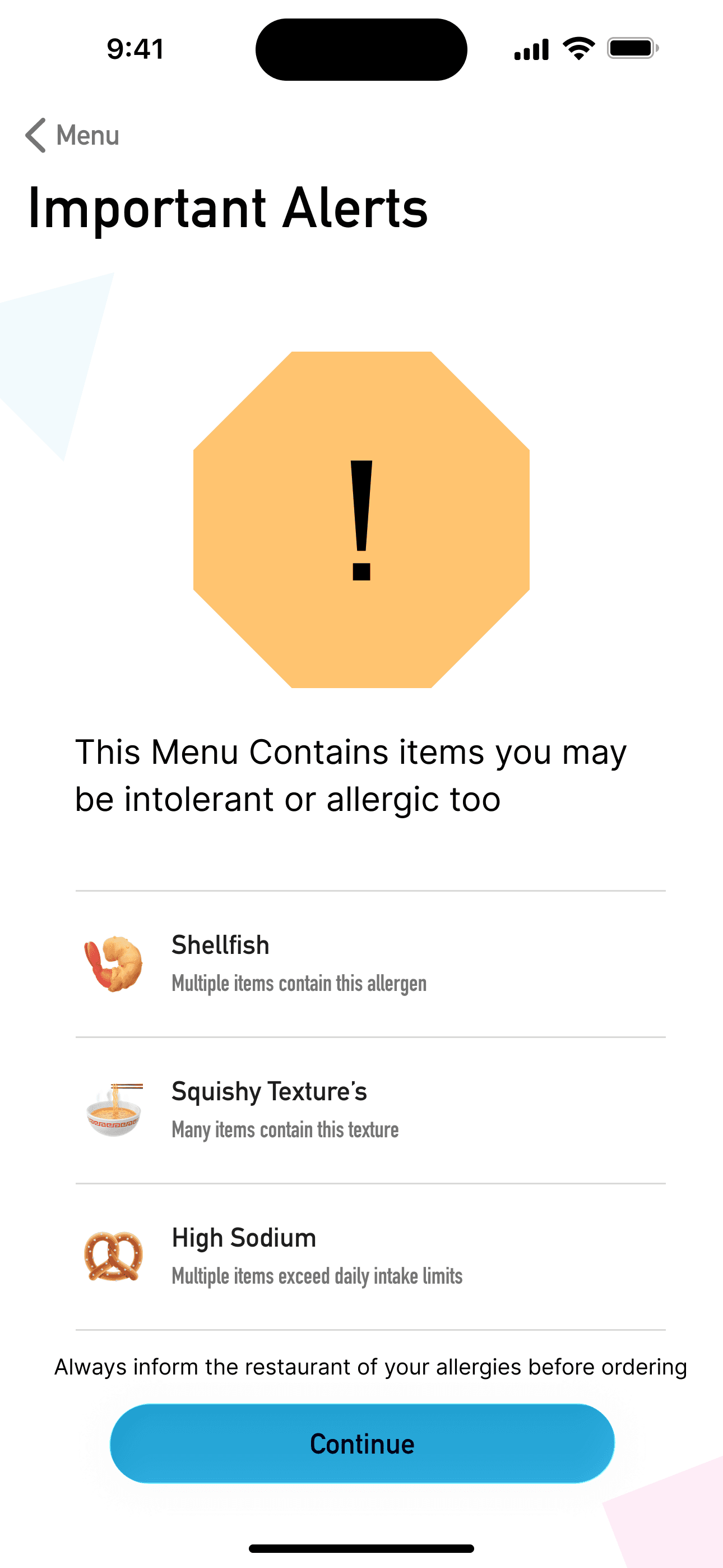Screen dimensions: 723x1568
Task: Tap 'Multiple items exceed daily intake limits'
Action: (x=317, y=1275)
